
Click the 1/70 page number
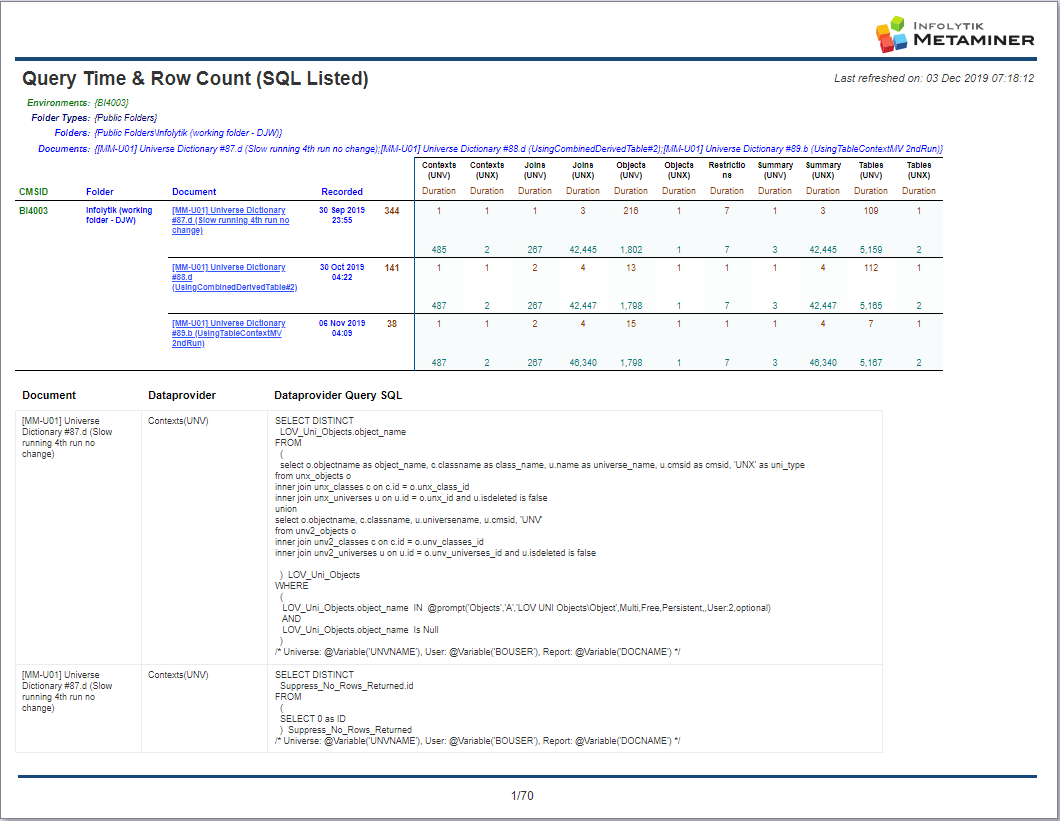coord(522,796)
